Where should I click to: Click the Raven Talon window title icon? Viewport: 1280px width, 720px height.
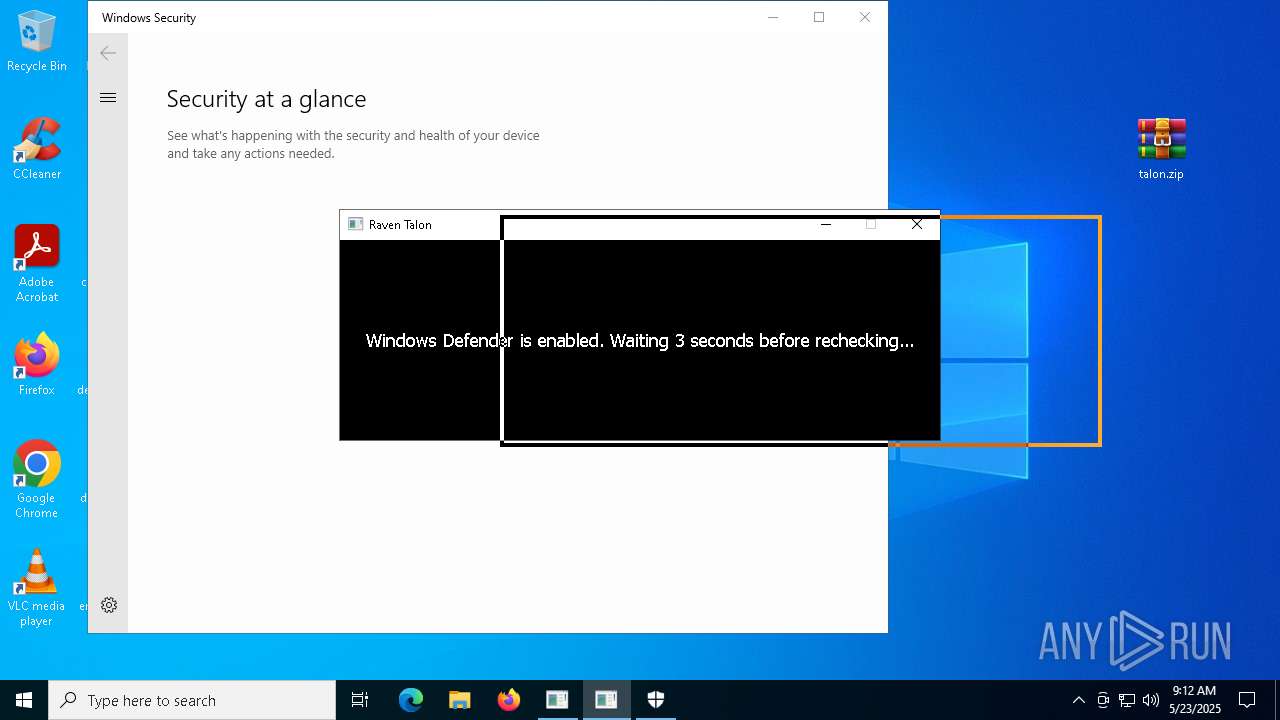355,224
